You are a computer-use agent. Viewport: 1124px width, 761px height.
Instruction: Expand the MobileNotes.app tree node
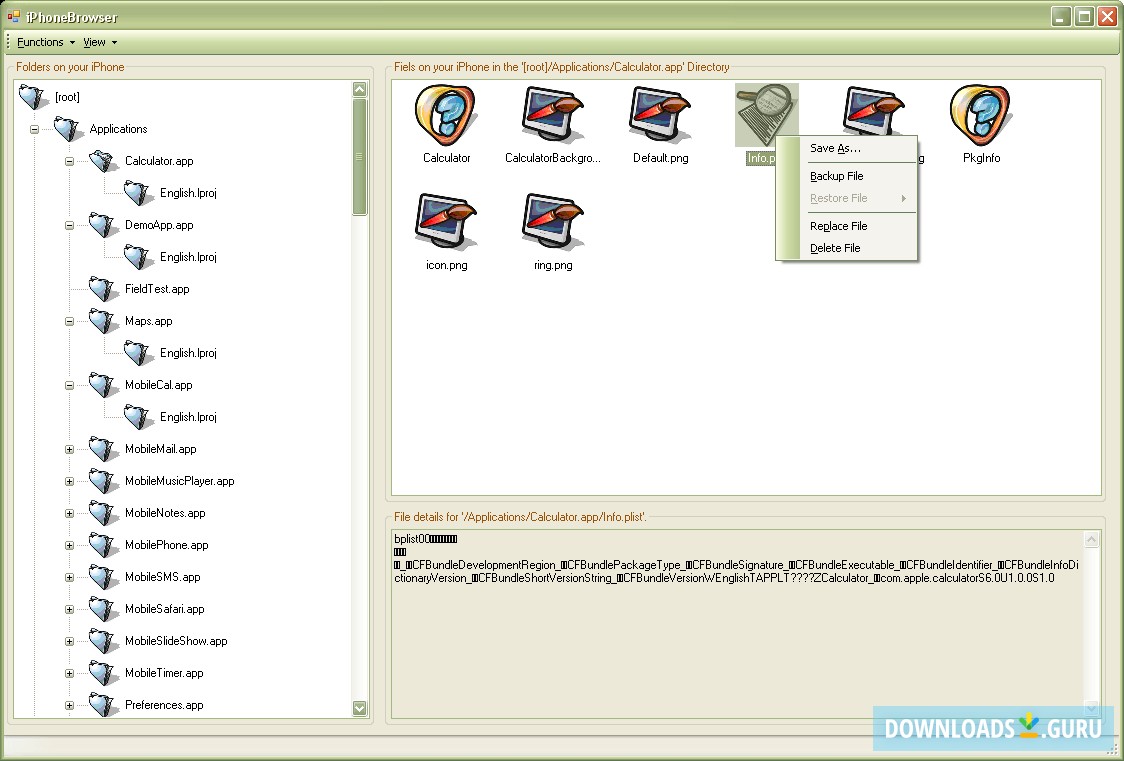coord(70,513)
